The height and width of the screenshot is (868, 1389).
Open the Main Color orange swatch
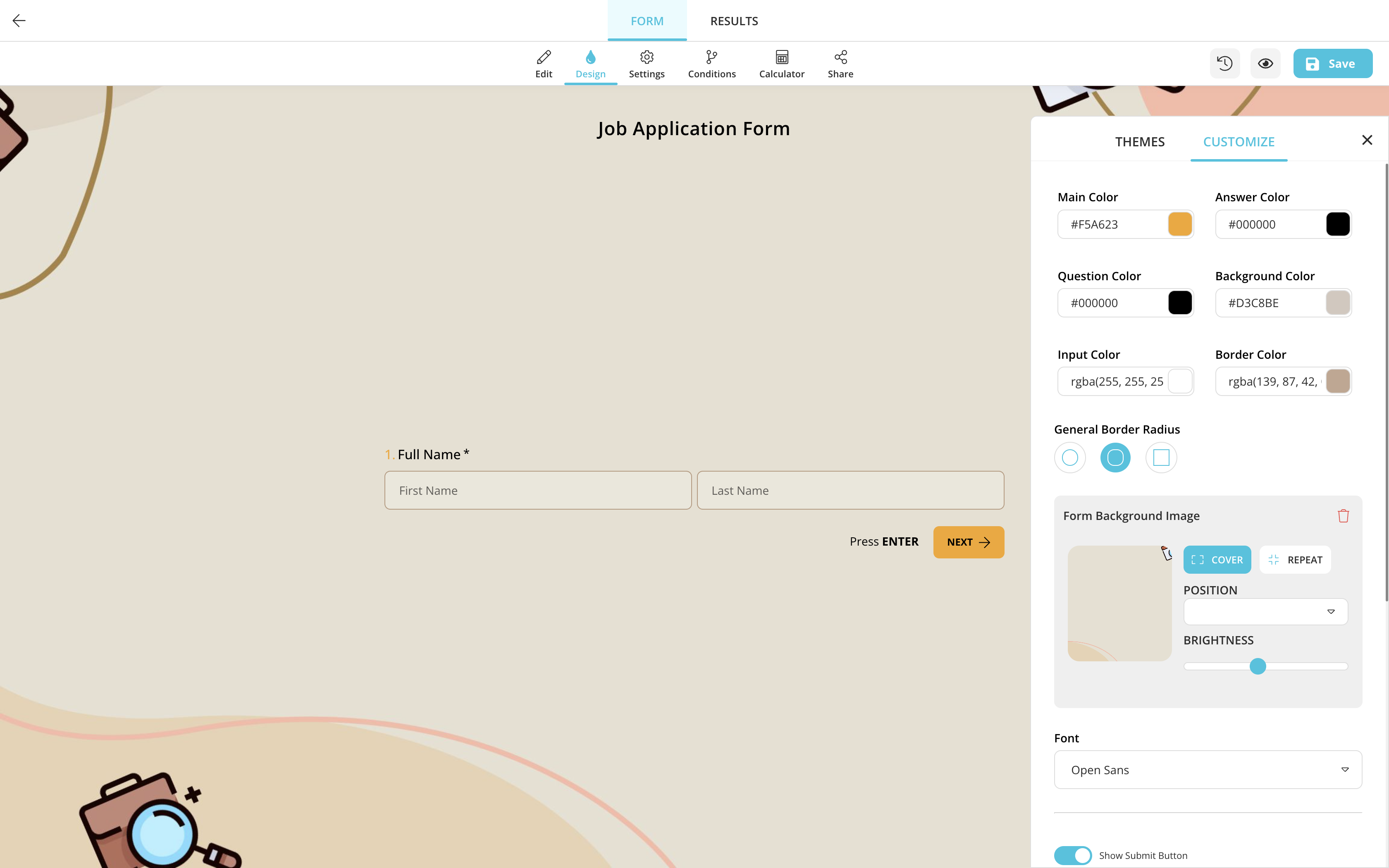[1179, 224]
